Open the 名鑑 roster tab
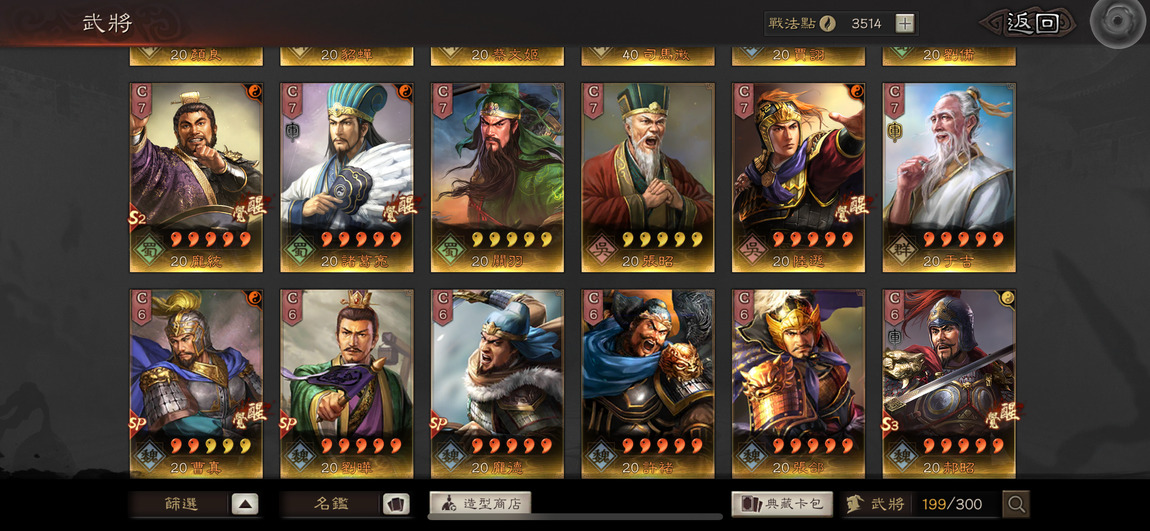Image resolution: width=1150 pixels, height=531 pixels. [331, 504]
